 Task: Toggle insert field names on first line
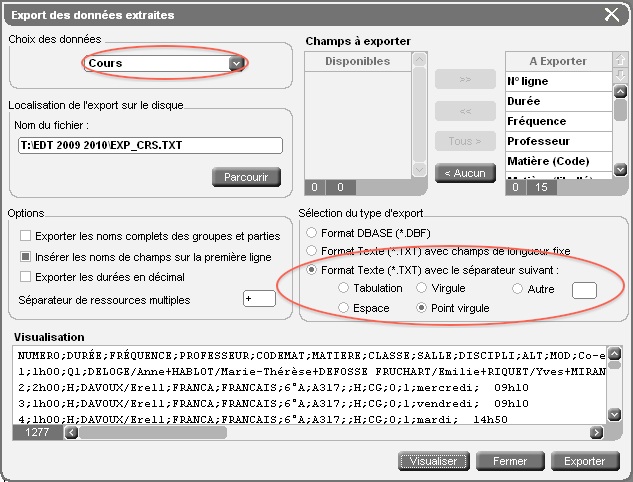click(26, 256)
